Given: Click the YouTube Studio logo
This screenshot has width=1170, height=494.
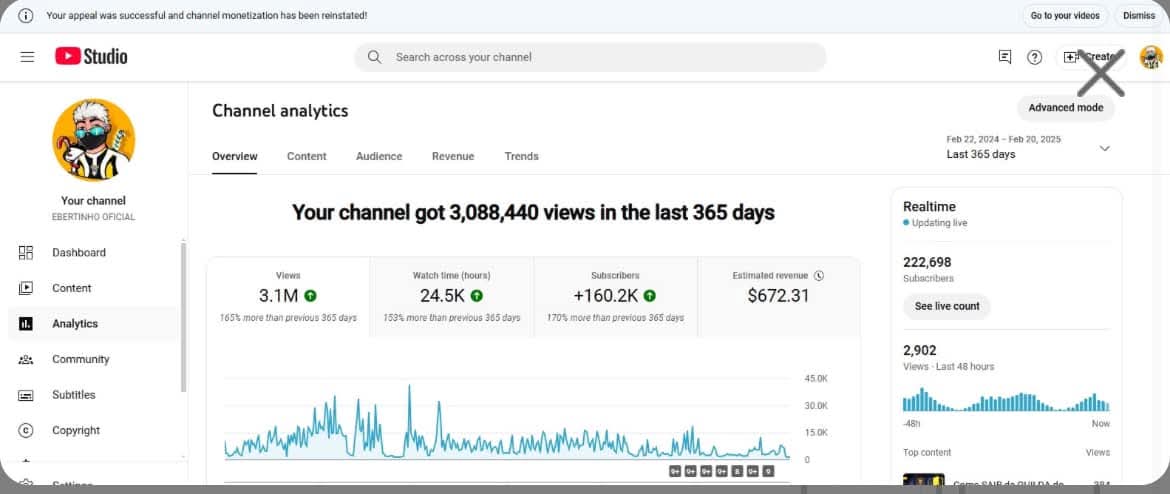Looking at the screenshot, I should [91, 57].
